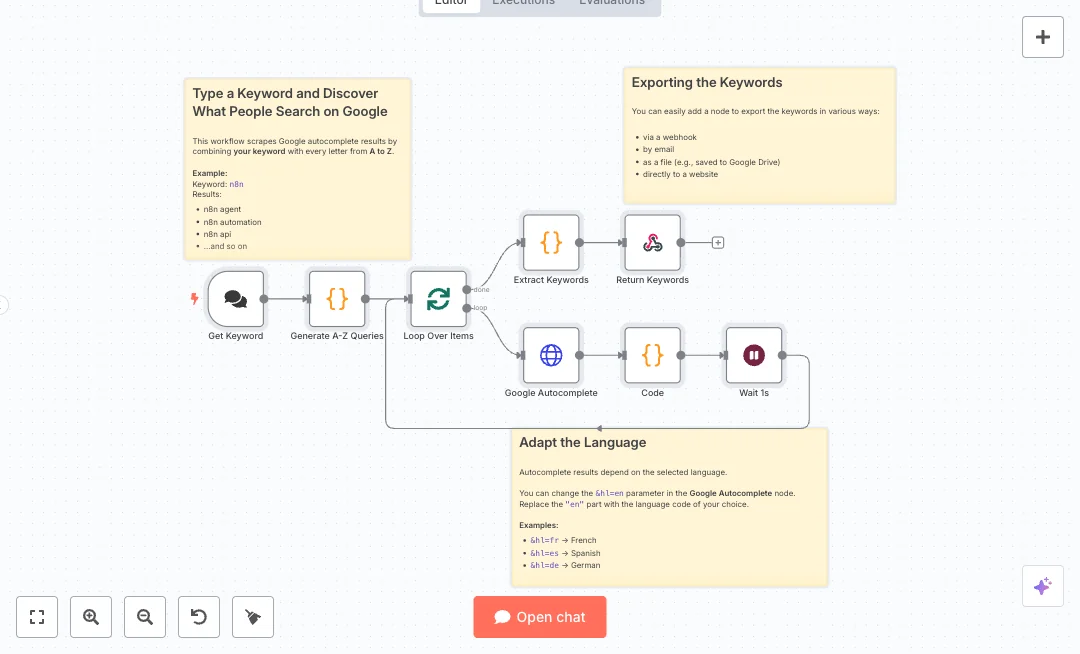Select the Generate A-Z Queries code node
The image size is (1080, 654).
pos(337,298)
